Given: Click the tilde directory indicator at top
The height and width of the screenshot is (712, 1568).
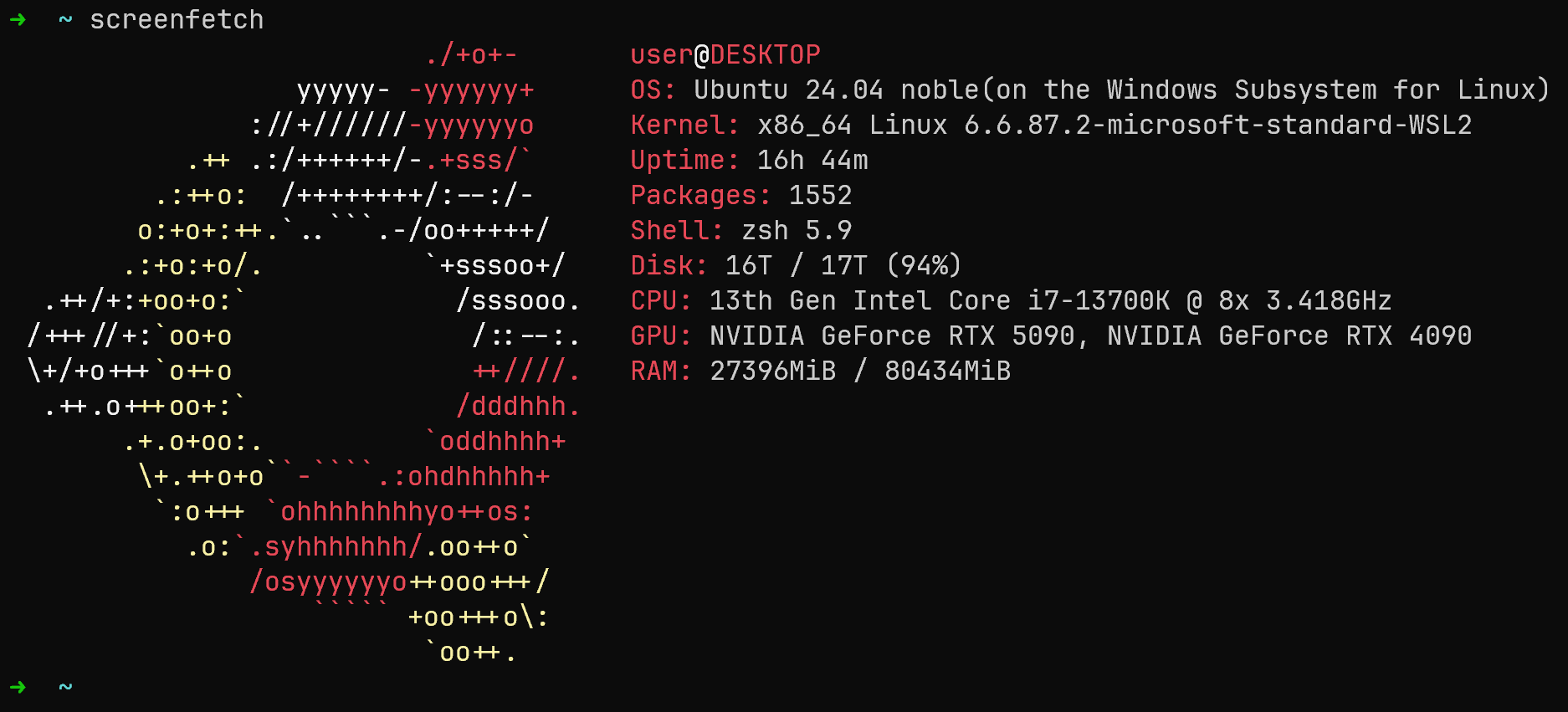Looking at the screenshot, I should click(x=65, y=19).
